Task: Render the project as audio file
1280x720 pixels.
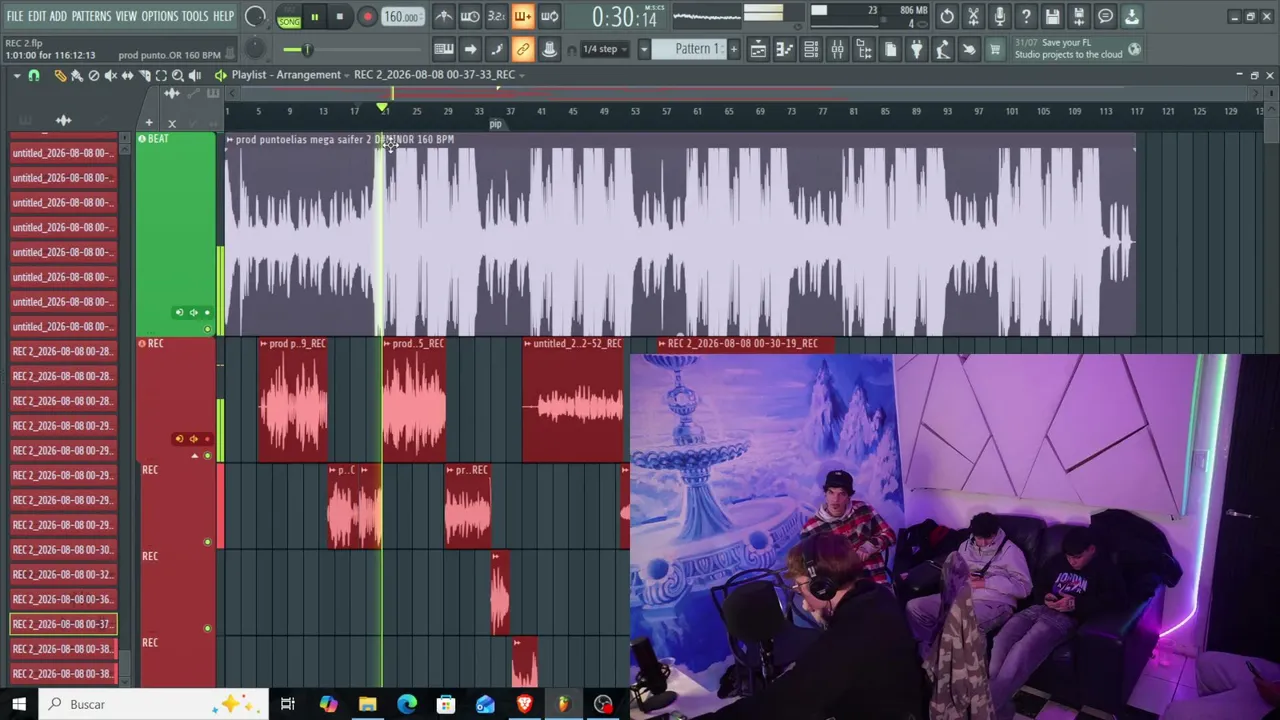Action: coord(1078,16)
